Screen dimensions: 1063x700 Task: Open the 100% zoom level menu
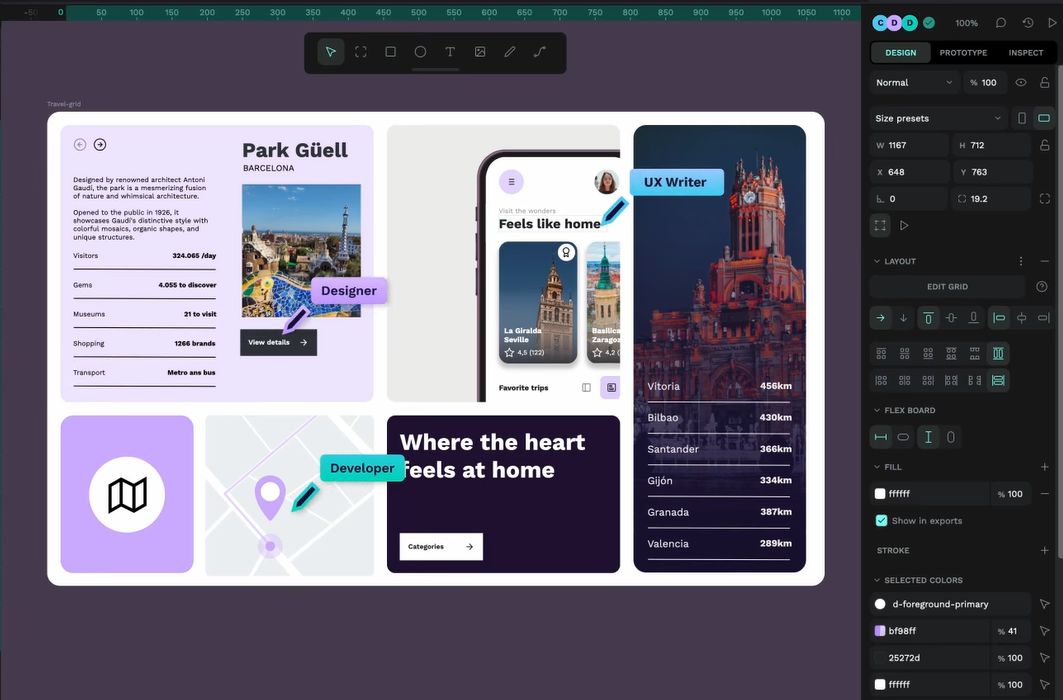pyautogui.click(x=966, y=23)
